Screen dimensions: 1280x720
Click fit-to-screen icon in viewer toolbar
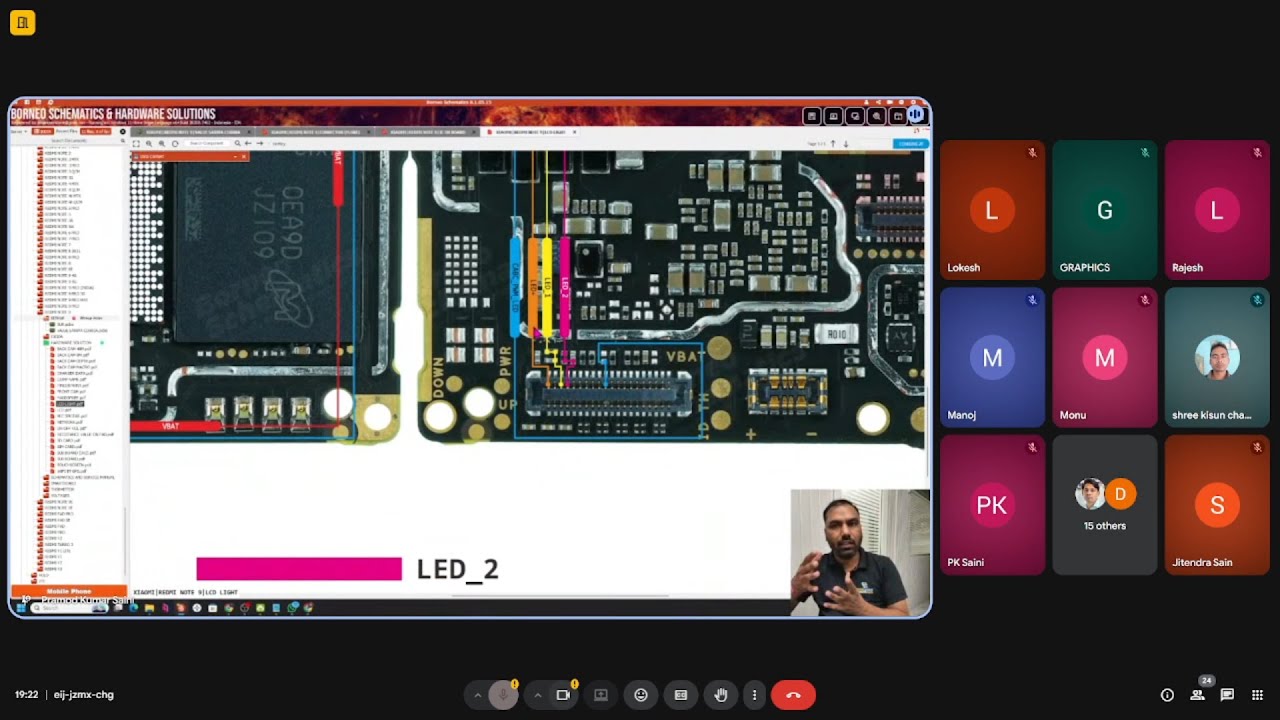coord(136,144)
